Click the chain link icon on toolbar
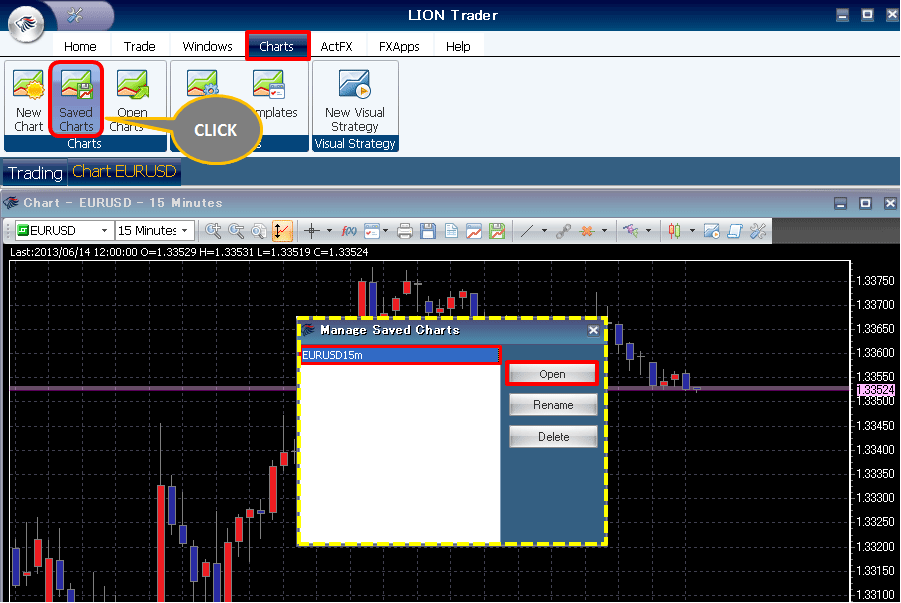 [563, 231]
